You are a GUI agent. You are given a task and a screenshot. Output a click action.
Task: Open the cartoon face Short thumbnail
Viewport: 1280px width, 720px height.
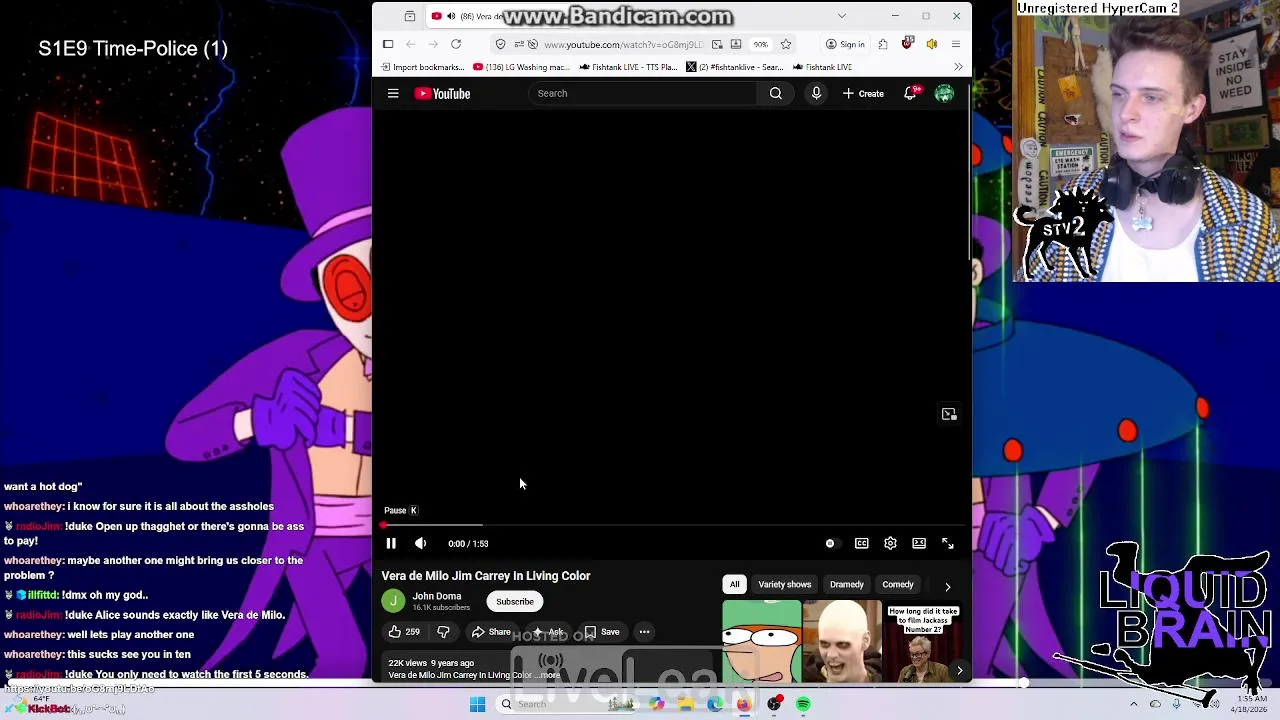pos(762,642)
